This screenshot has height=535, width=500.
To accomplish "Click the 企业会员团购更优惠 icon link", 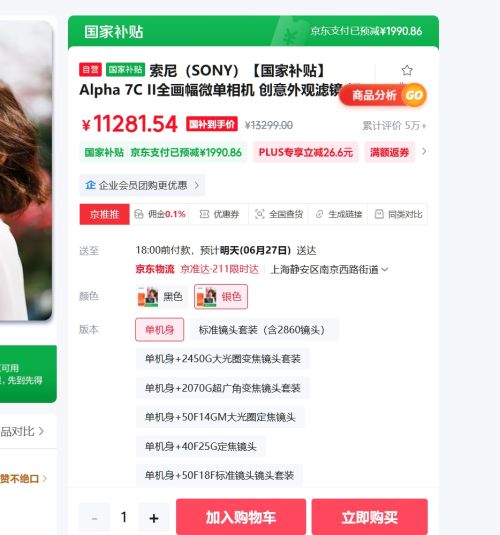I will (x=90, y=185).
